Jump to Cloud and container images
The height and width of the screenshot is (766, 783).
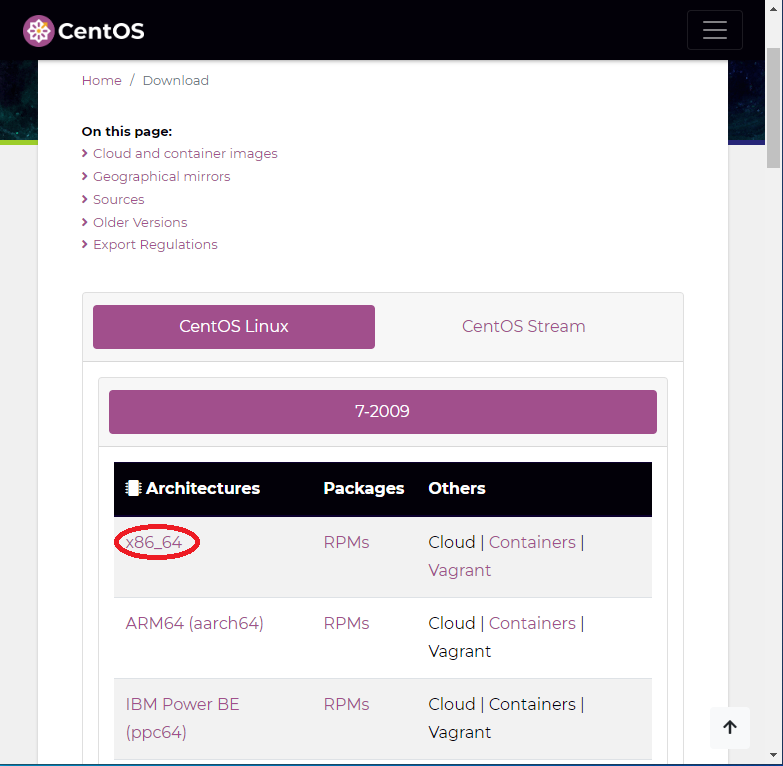(185, 153)
